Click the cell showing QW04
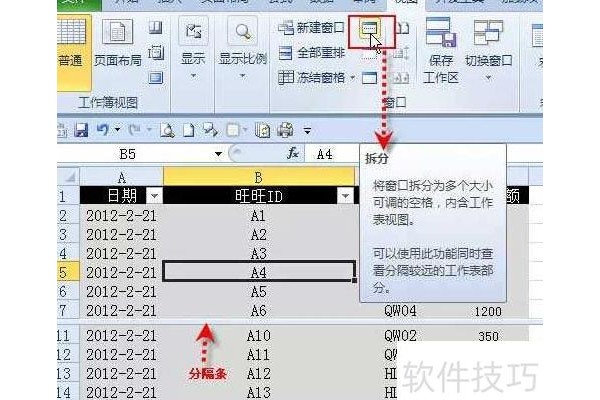The image size is (600, 400). point(400,311)
